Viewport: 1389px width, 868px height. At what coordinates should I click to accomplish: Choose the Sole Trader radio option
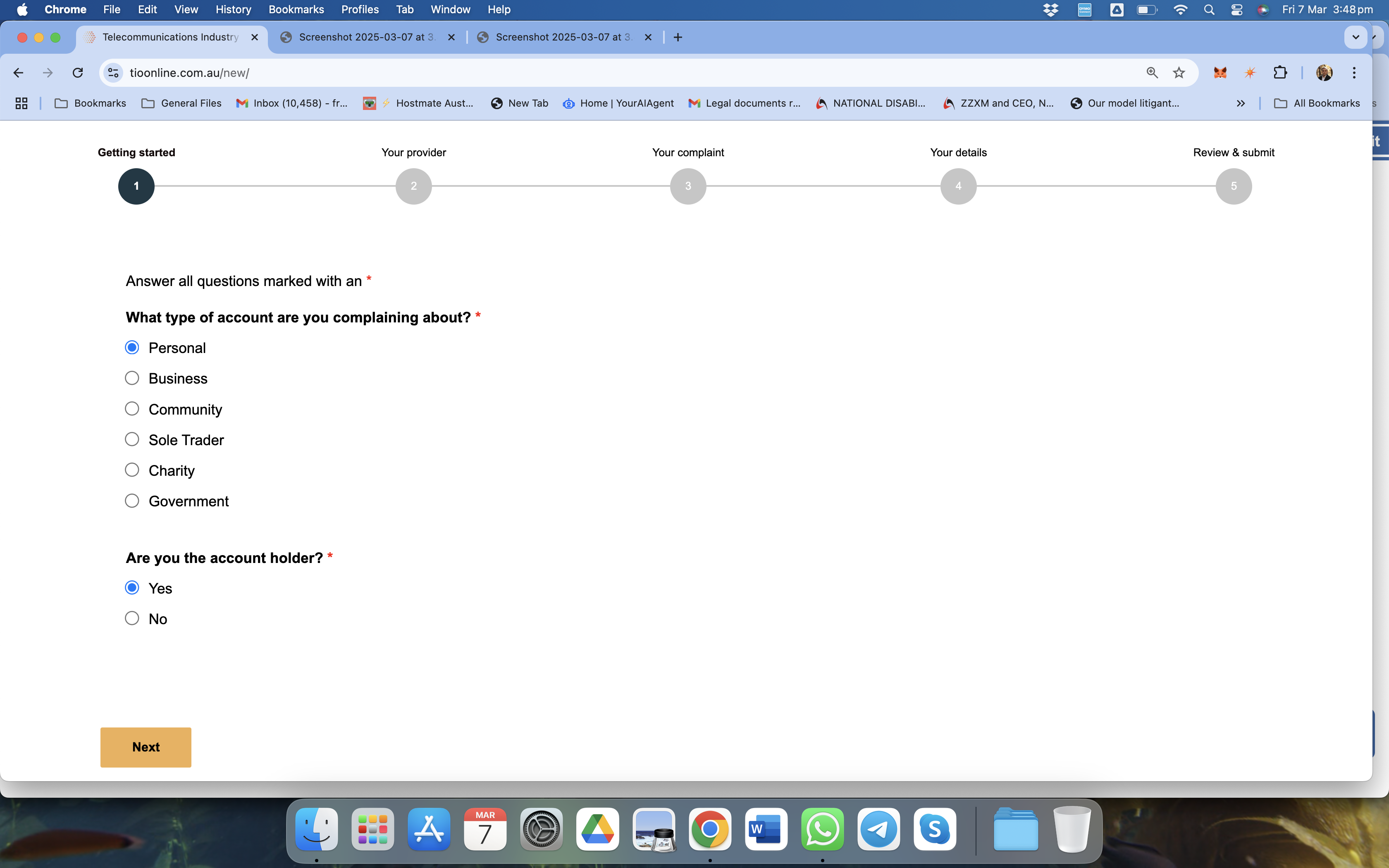132,440
